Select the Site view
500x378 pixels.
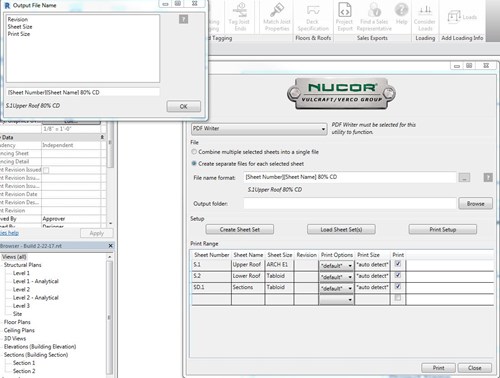coord(17,314)
